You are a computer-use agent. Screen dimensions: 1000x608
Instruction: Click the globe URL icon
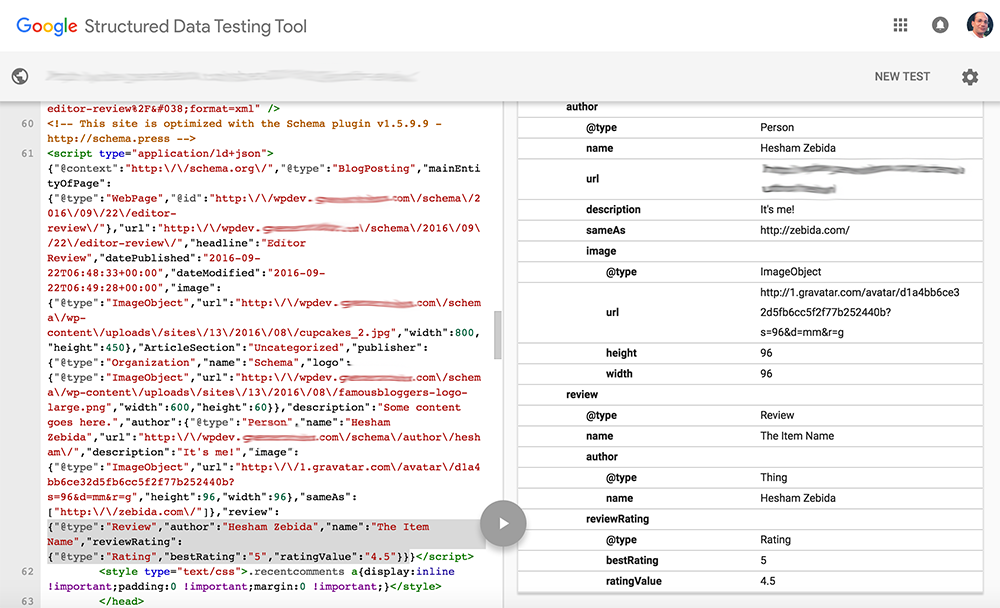click(20, 76)
